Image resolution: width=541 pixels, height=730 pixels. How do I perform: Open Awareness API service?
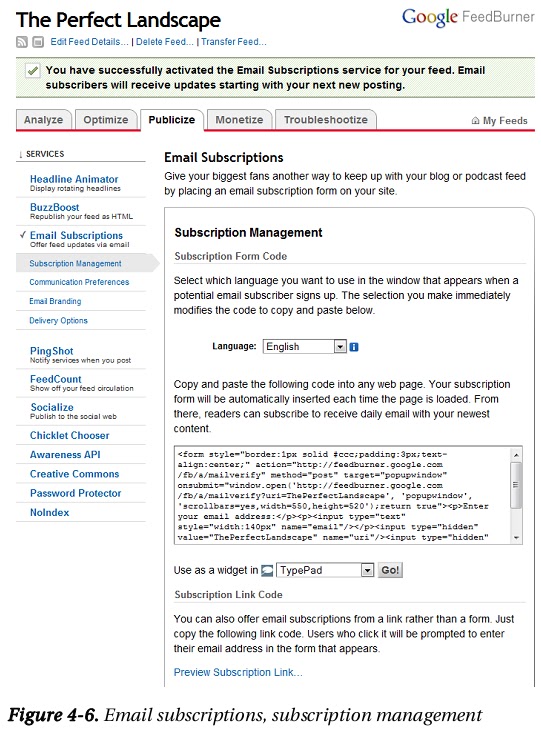click(65, 454)
